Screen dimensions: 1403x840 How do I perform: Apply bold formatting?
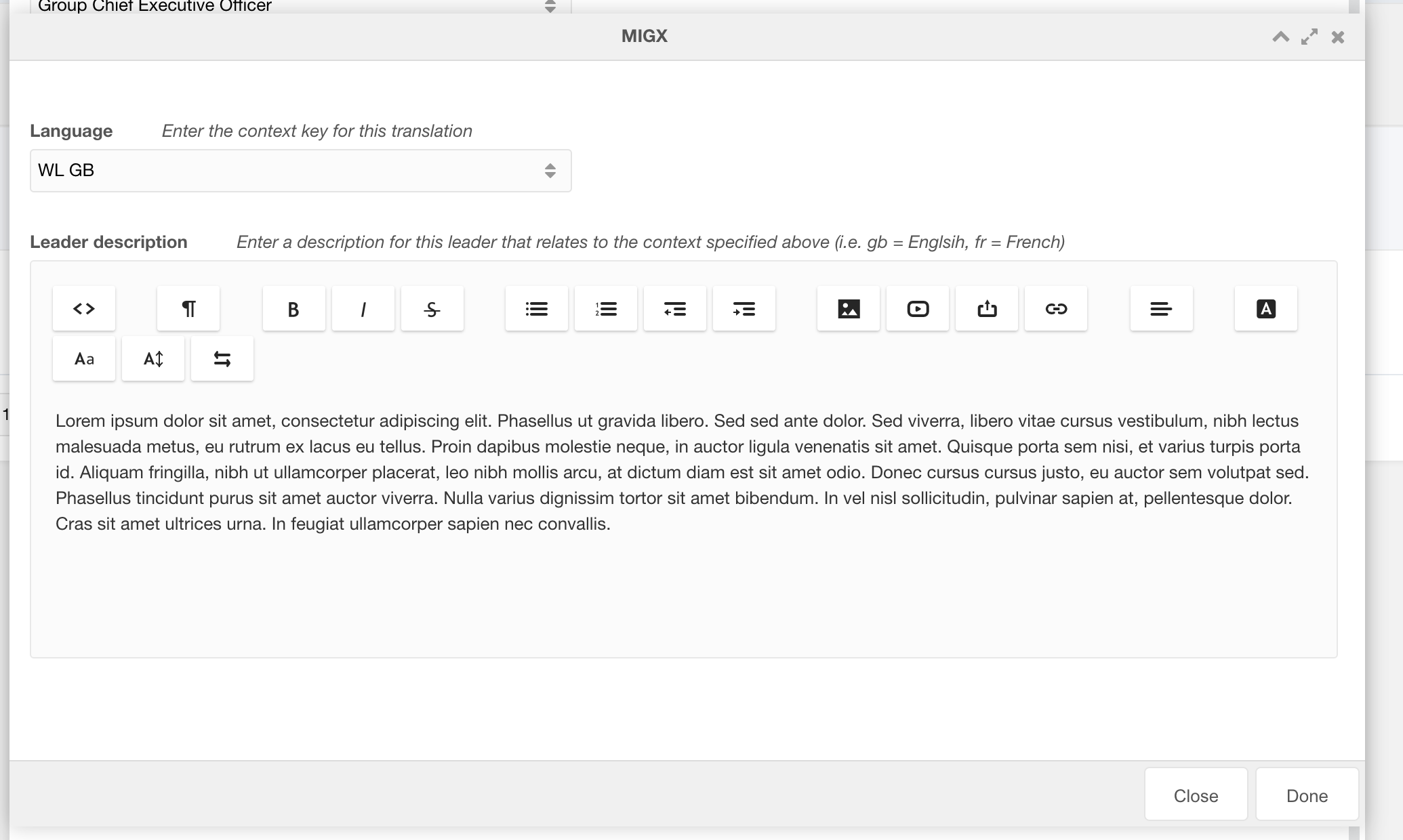tap(294, 309)
